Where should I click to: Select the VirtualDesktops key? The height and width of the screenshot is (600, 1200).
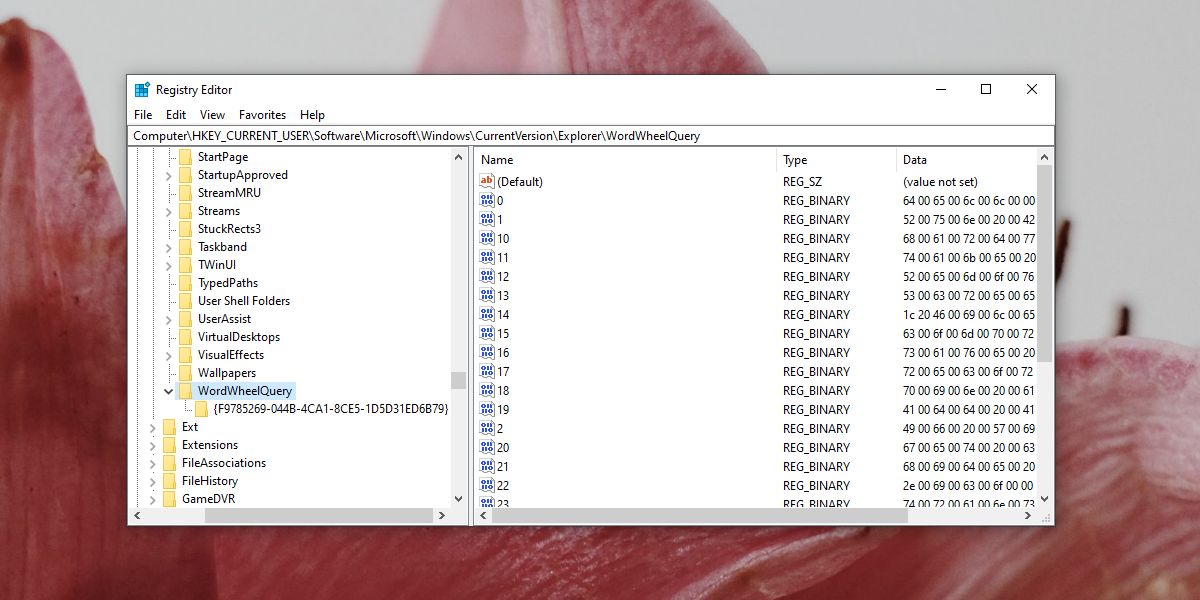point(239,337)
